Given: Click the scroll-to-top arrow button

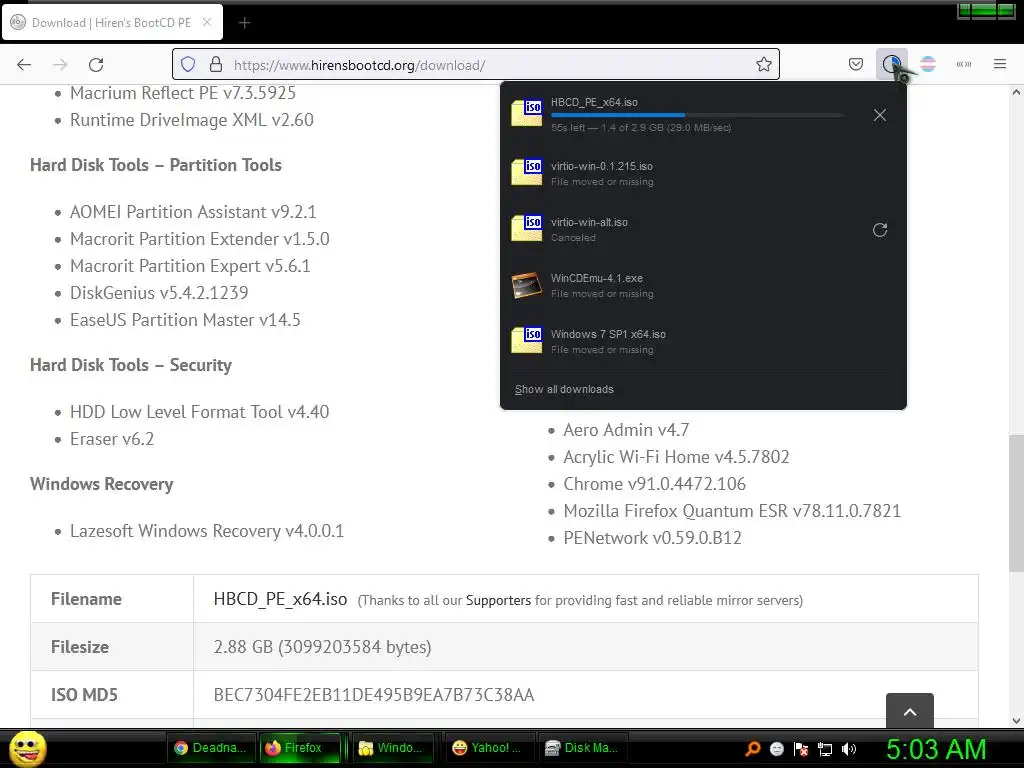Looking at the screenshot, I should (910, 711).
